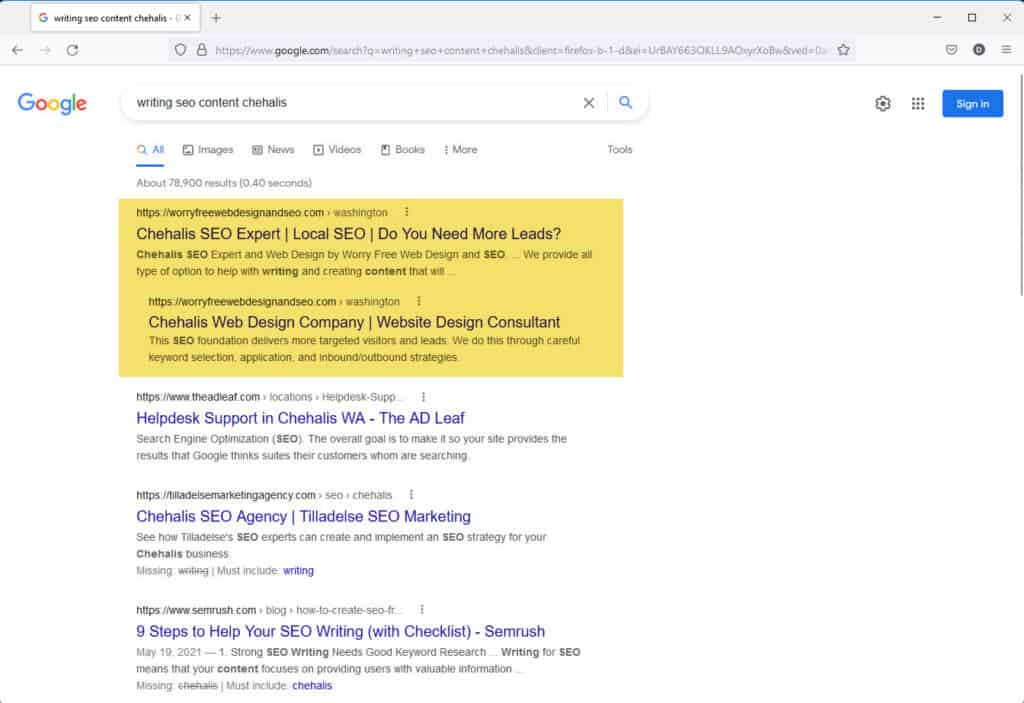Screen dimensions: 1024x703
Task: Click the first worryfreewebdesignandseo.com URL
Action: (x=262, y=212)
